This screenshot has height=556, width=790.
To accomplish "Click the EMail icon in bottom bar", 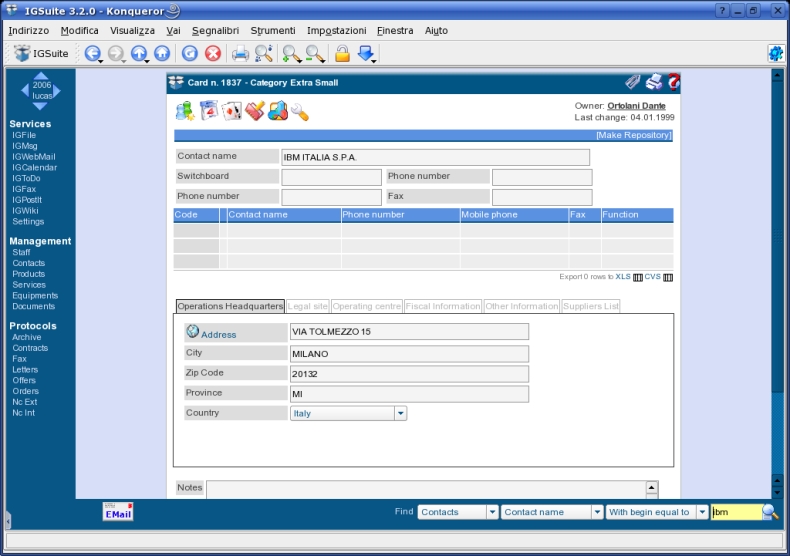I will point(118,511).
